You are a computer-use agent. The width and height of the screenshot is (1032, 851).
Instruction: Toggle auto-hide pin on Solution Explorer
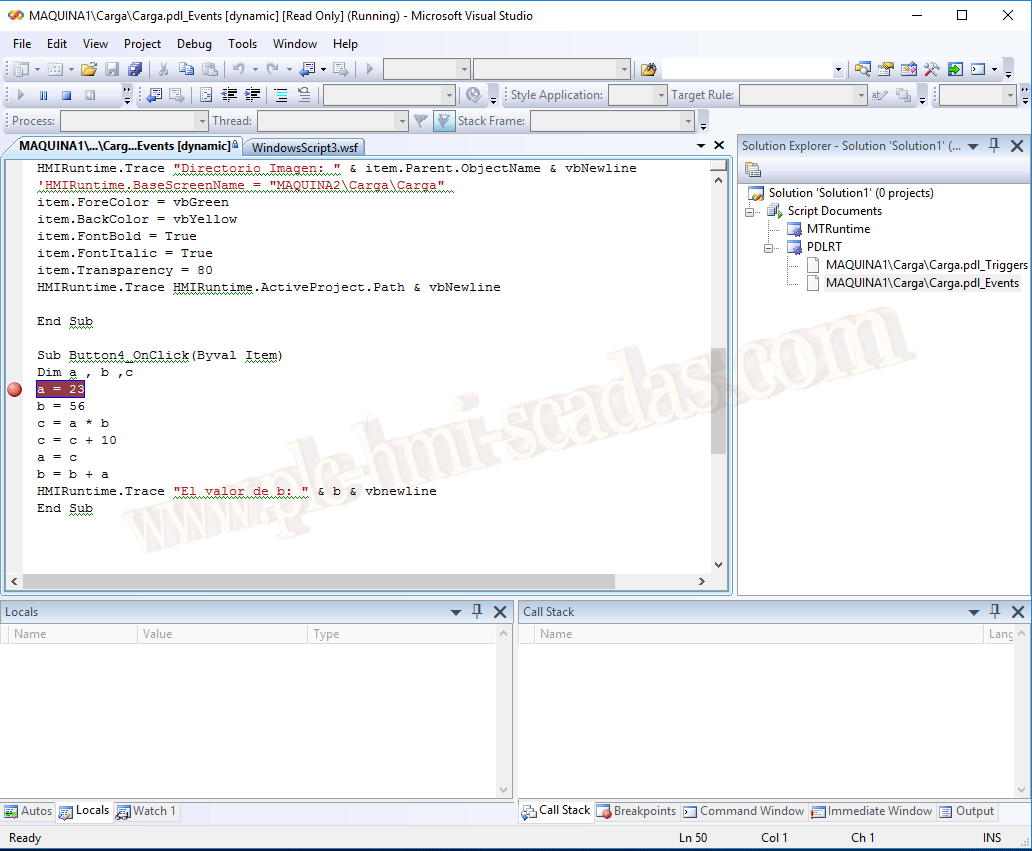pos(994,145)
